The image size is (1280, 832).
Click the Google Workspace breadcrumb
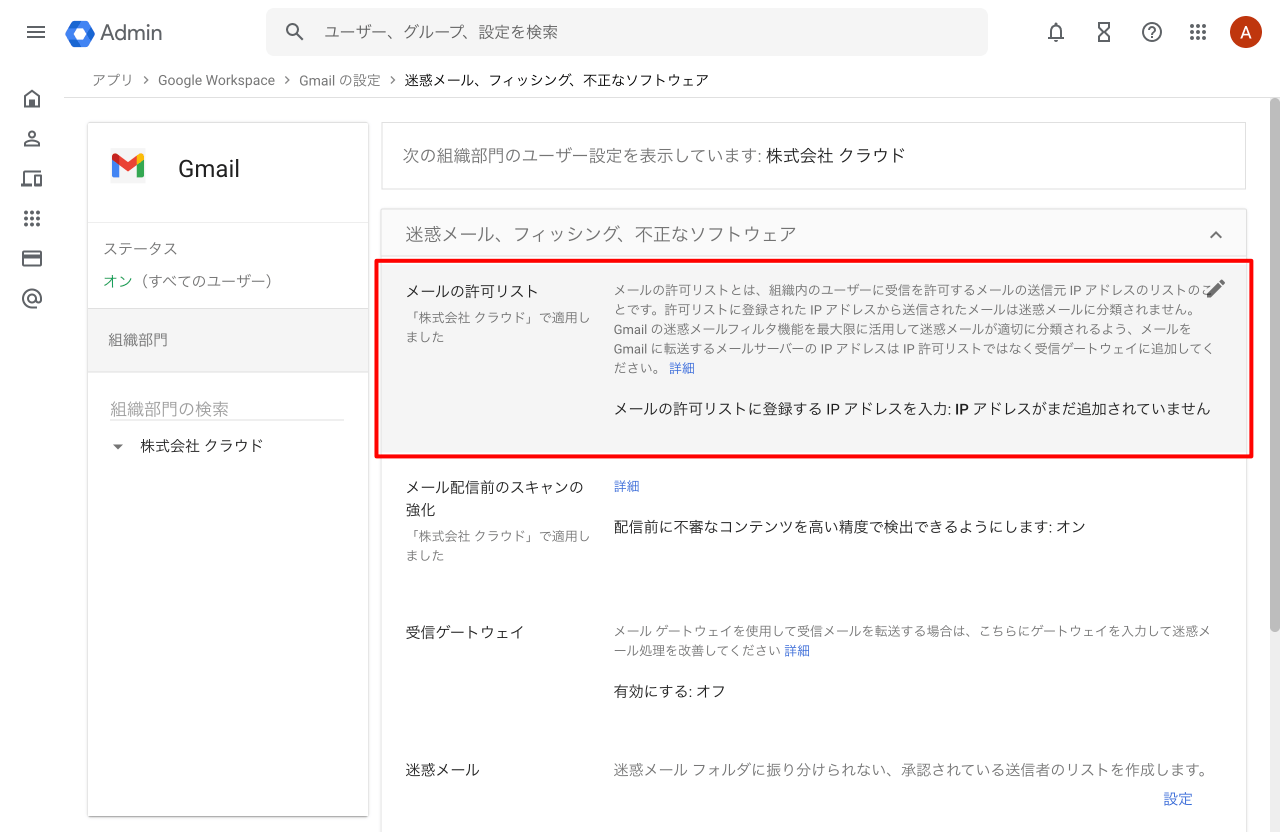tap(216, 80)
